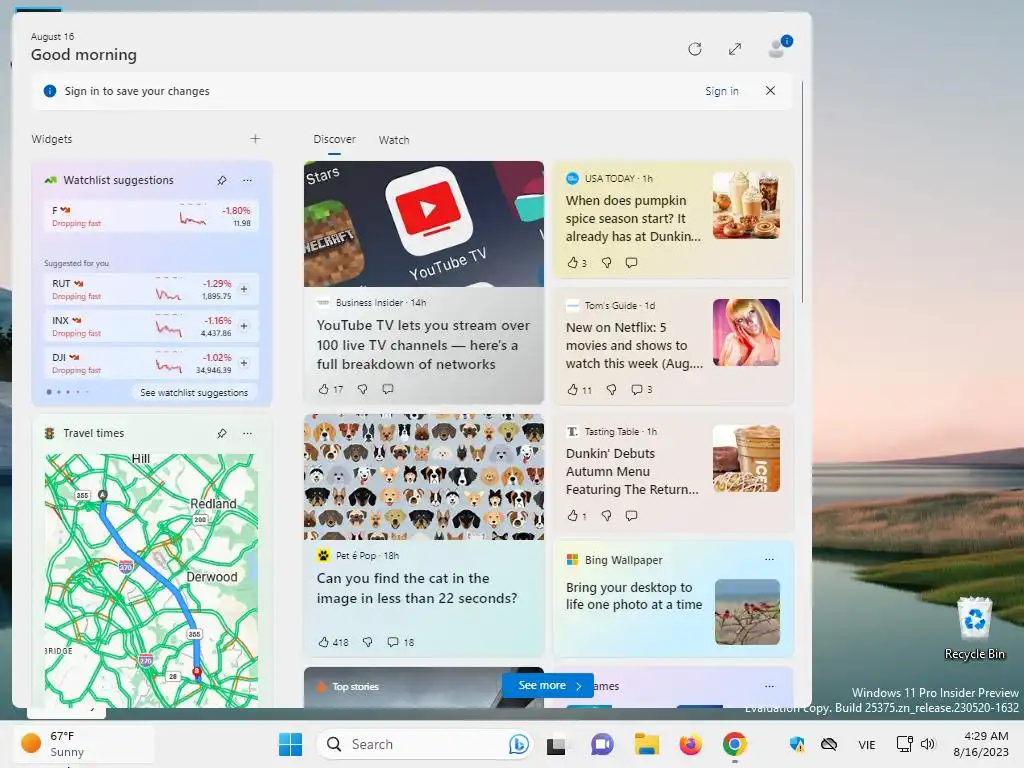The image size is (1024, 768).
Task: Like the New on Netflix article
Action: tap(573, 389)
